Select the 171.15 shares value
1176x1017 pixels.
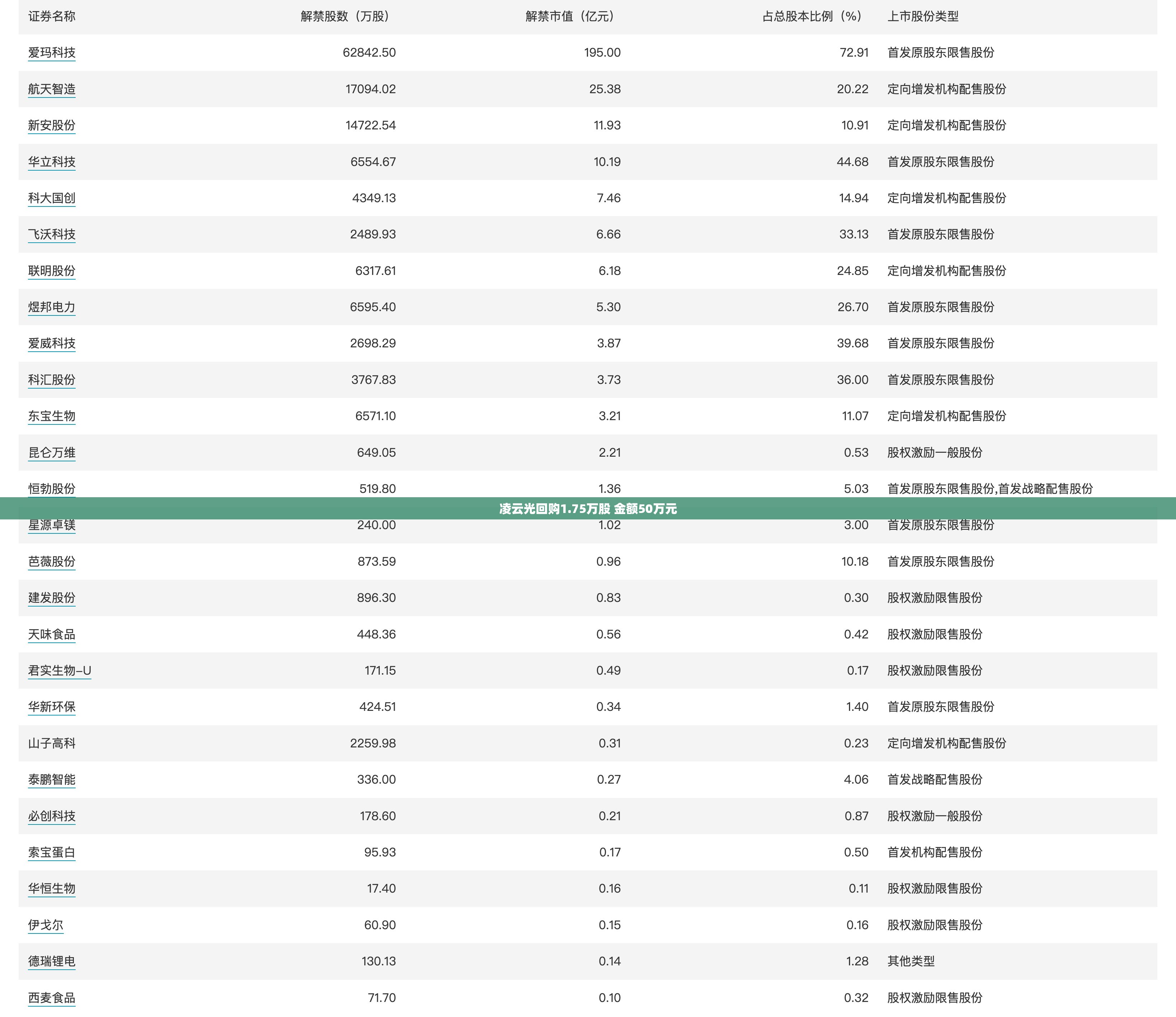(380, 670)
